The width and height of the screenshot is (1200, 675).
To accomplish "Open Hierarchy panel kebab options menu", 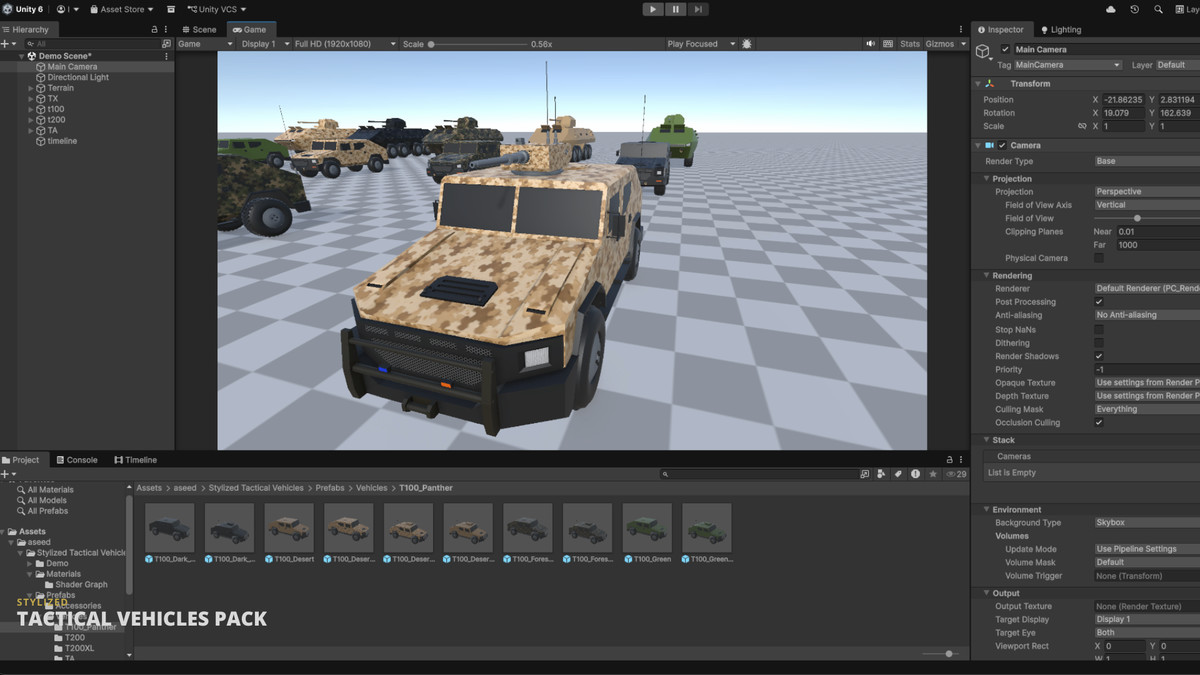I will tap(166, 30).
